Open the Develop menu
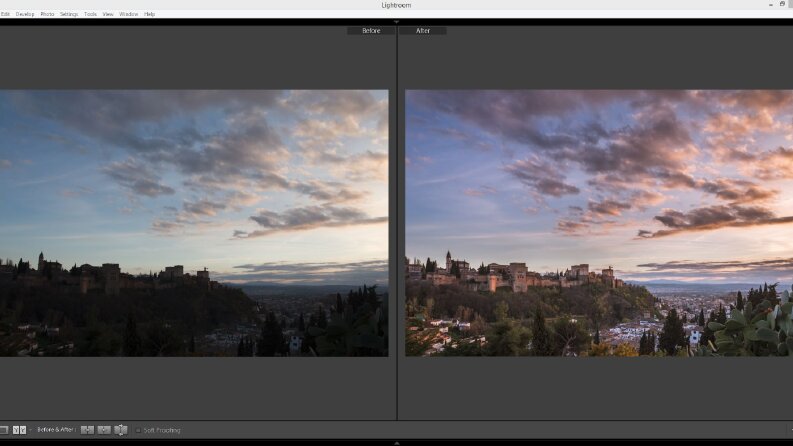 [25, 14]
